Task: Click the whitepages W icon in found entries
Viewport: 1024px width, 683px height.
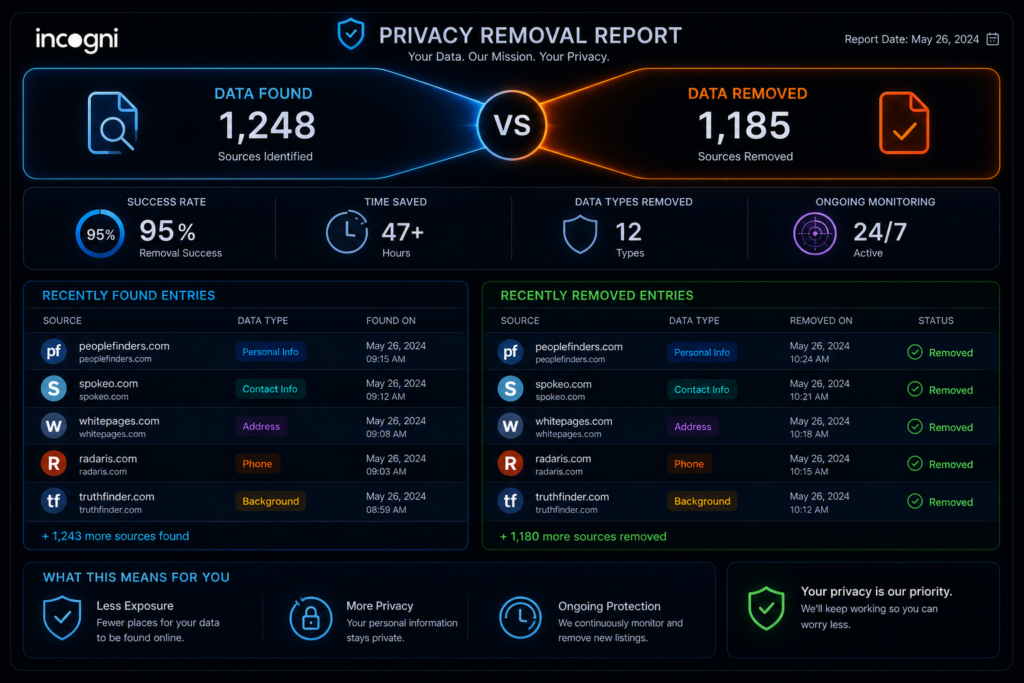Action: (54, 426)
